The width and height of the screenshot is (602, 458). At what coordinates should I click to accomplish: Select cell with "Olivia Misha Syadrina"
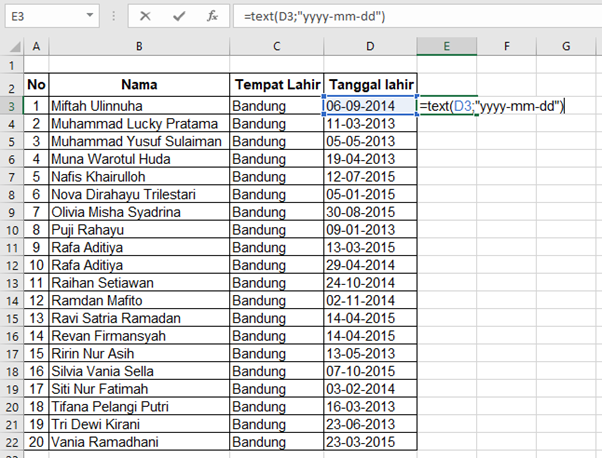click(x=139, y=212)
